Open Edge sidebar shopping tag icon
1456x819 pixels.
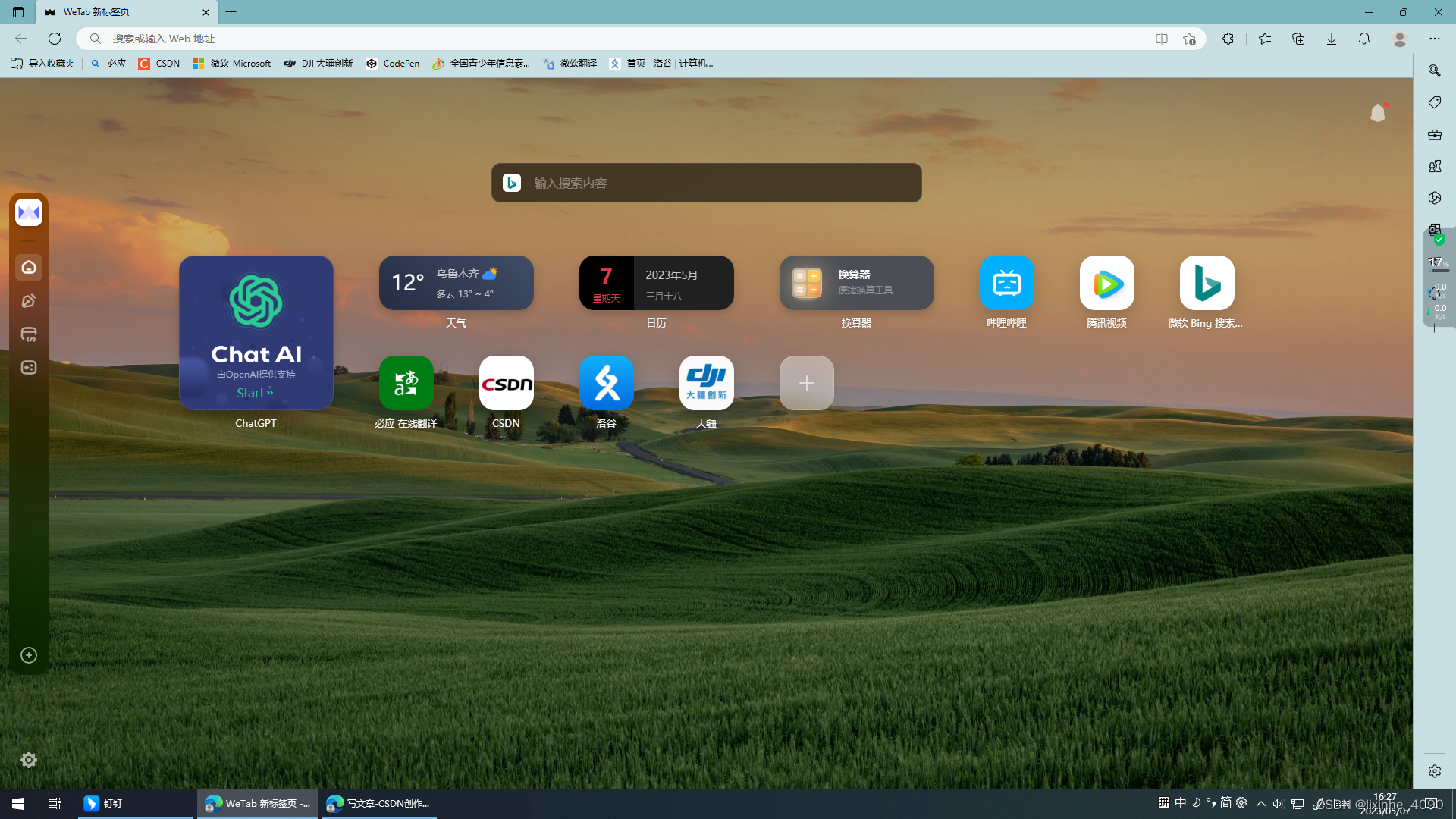tap(1435, 102)
